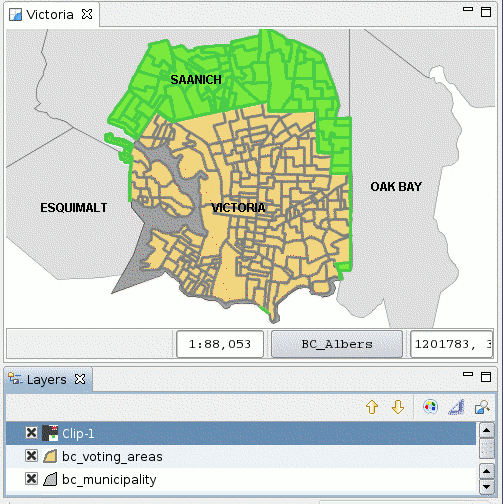Select the bc_voting_areas layer row
This screenshot has height=504, width=503.
click(x=241, y=456)
